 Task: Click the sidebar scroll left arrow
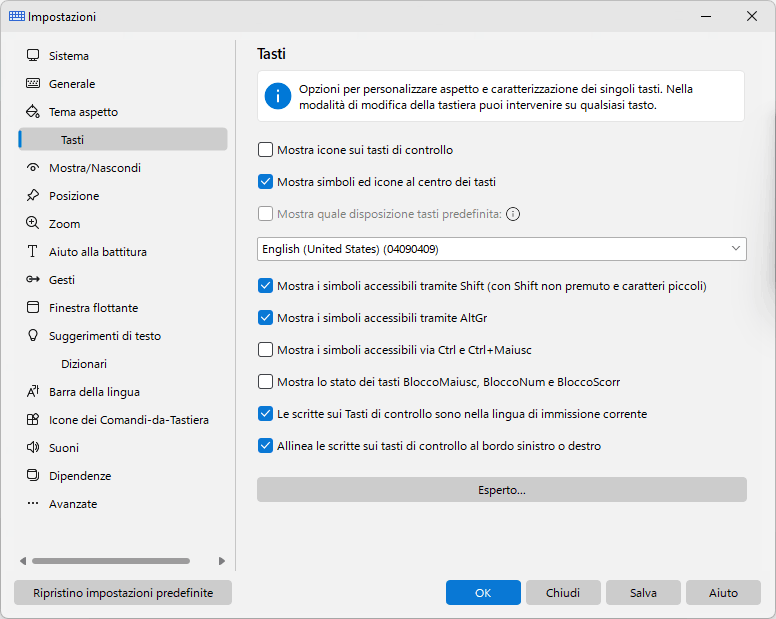pos(23,561)
